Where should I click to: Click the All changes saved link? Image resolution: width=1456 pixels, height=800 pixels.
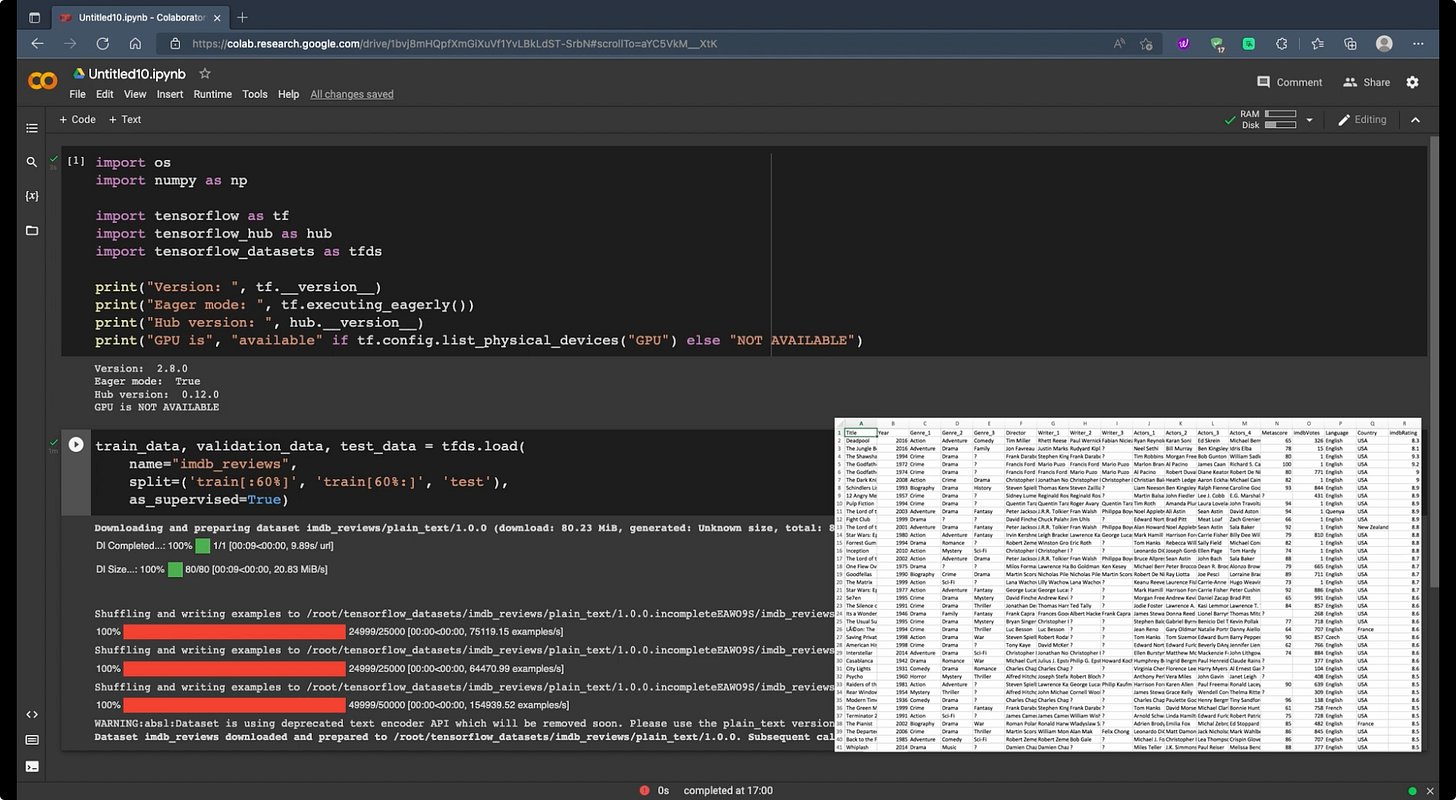[x=351, y=94]
